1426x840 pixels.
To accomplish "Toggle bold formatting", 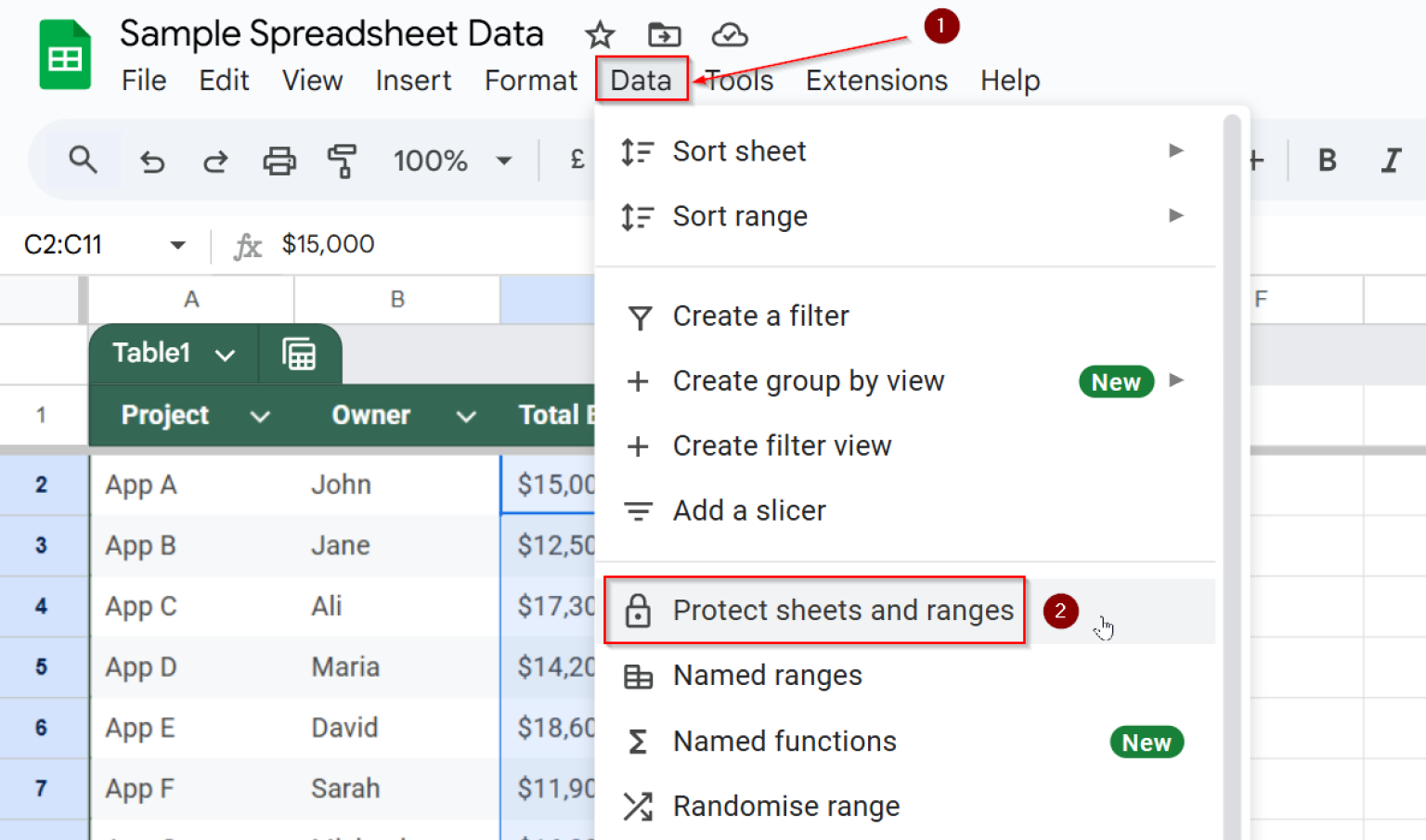I will tap(1326, 160).
